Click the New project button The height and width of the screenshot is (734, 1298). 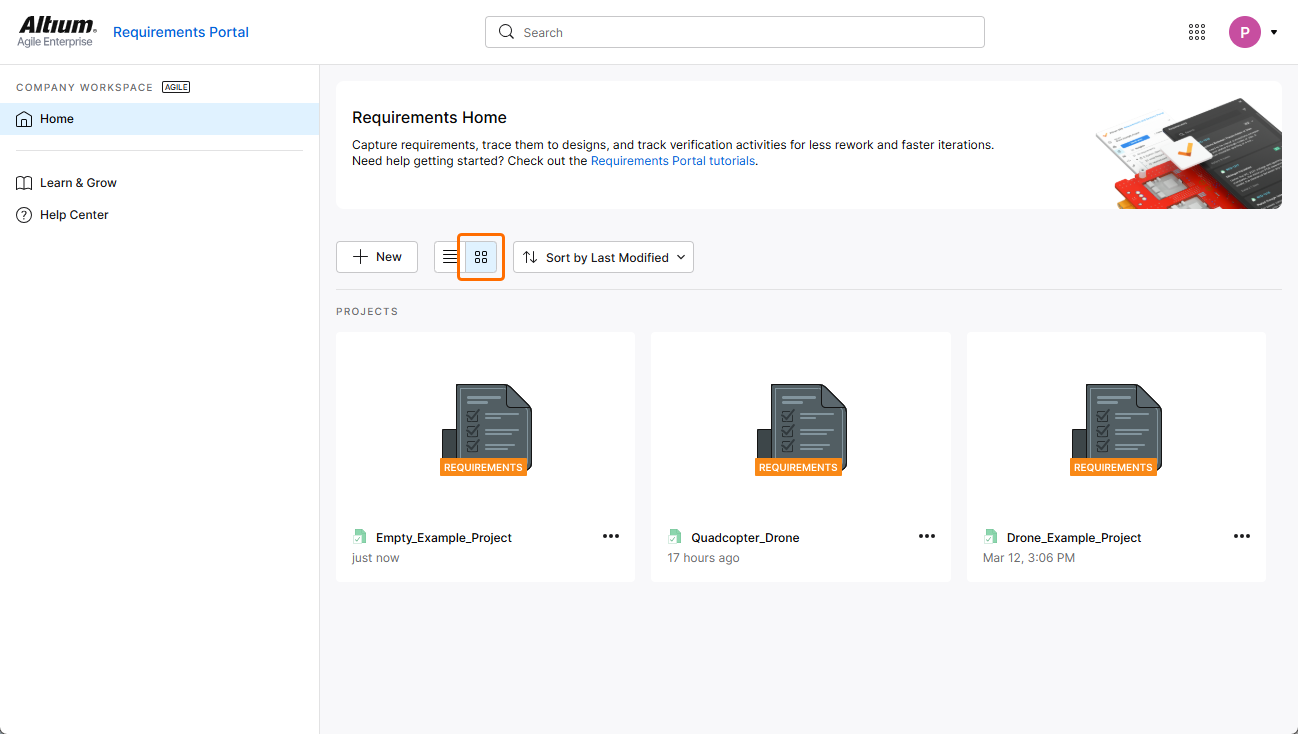pos(377,257)
